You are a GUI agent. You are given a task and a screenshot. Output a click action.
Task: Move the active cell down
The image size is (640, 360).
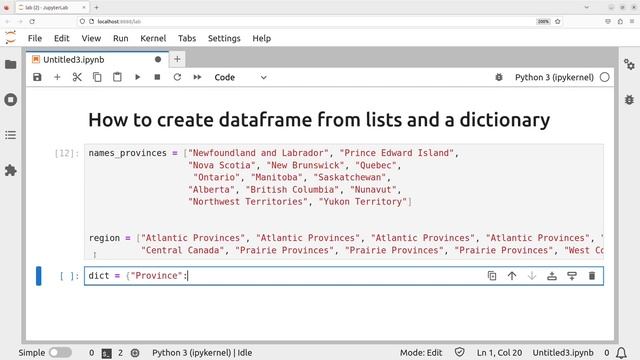pyautogui.click(x=532, y=276)
